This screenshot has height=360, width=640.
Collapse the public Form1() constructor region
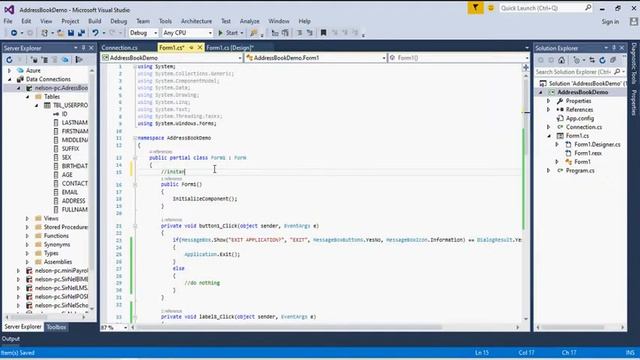(135, 184)
